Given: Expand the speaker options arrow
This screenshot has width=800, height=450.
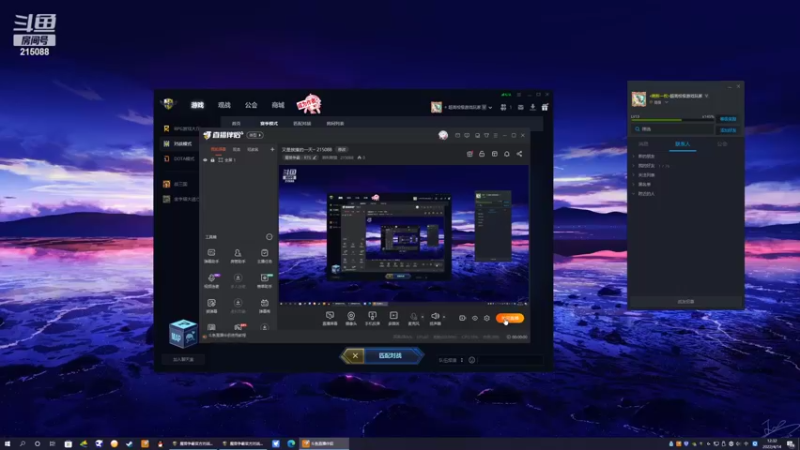Looking at the screenshot, I should pos(444,317).
